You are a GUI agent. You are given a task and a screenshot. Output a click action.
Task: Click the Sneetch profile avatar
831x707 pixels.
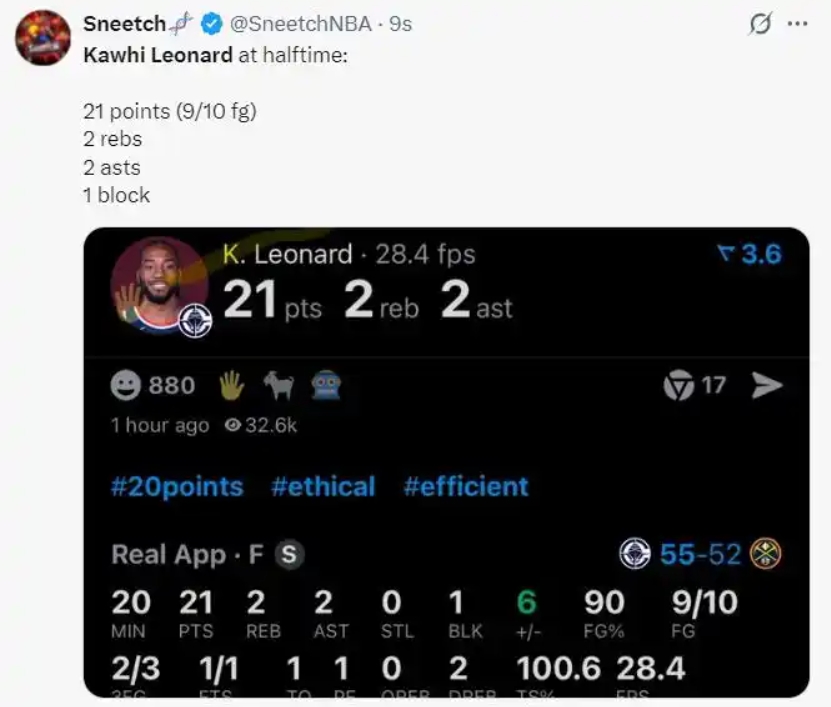(42, 37)
